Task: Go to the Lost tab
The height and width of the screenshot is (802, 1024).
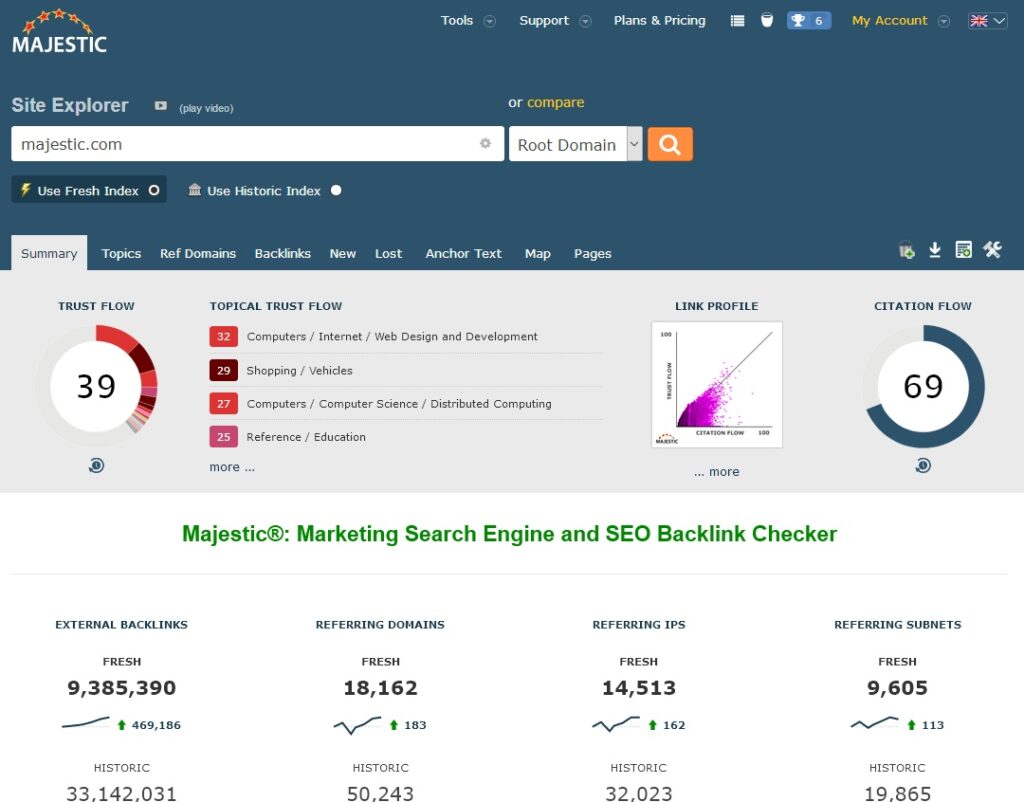Action: coord(389,253)
